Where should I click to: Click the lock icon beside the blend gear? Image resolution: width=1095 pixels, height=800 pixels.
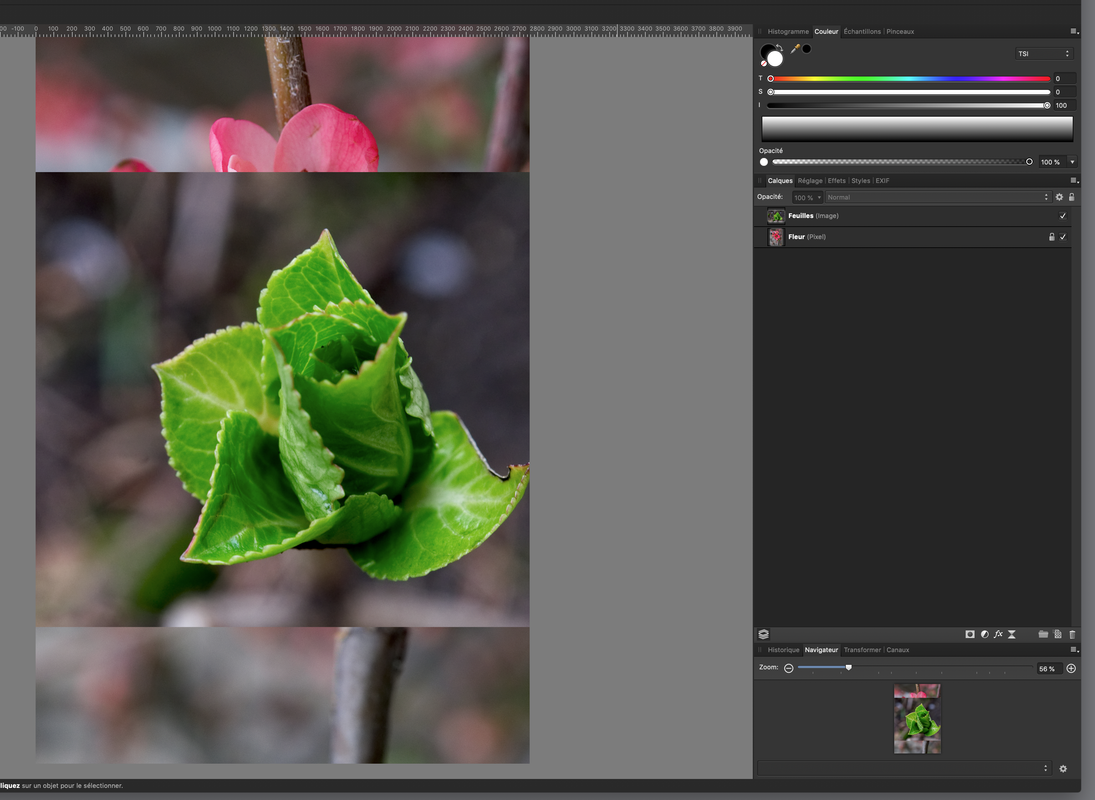(x=1072, y=198)
